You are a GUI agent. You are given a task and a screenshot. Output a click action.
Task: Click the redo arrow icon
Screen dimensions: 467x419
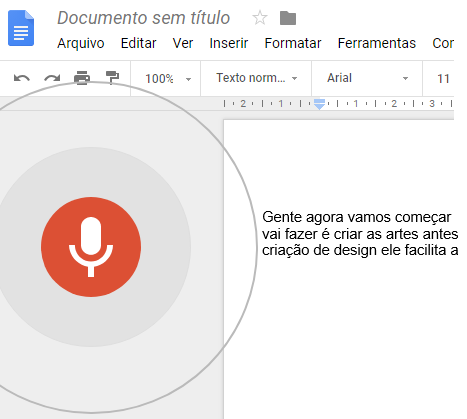[x=52, y=79]
